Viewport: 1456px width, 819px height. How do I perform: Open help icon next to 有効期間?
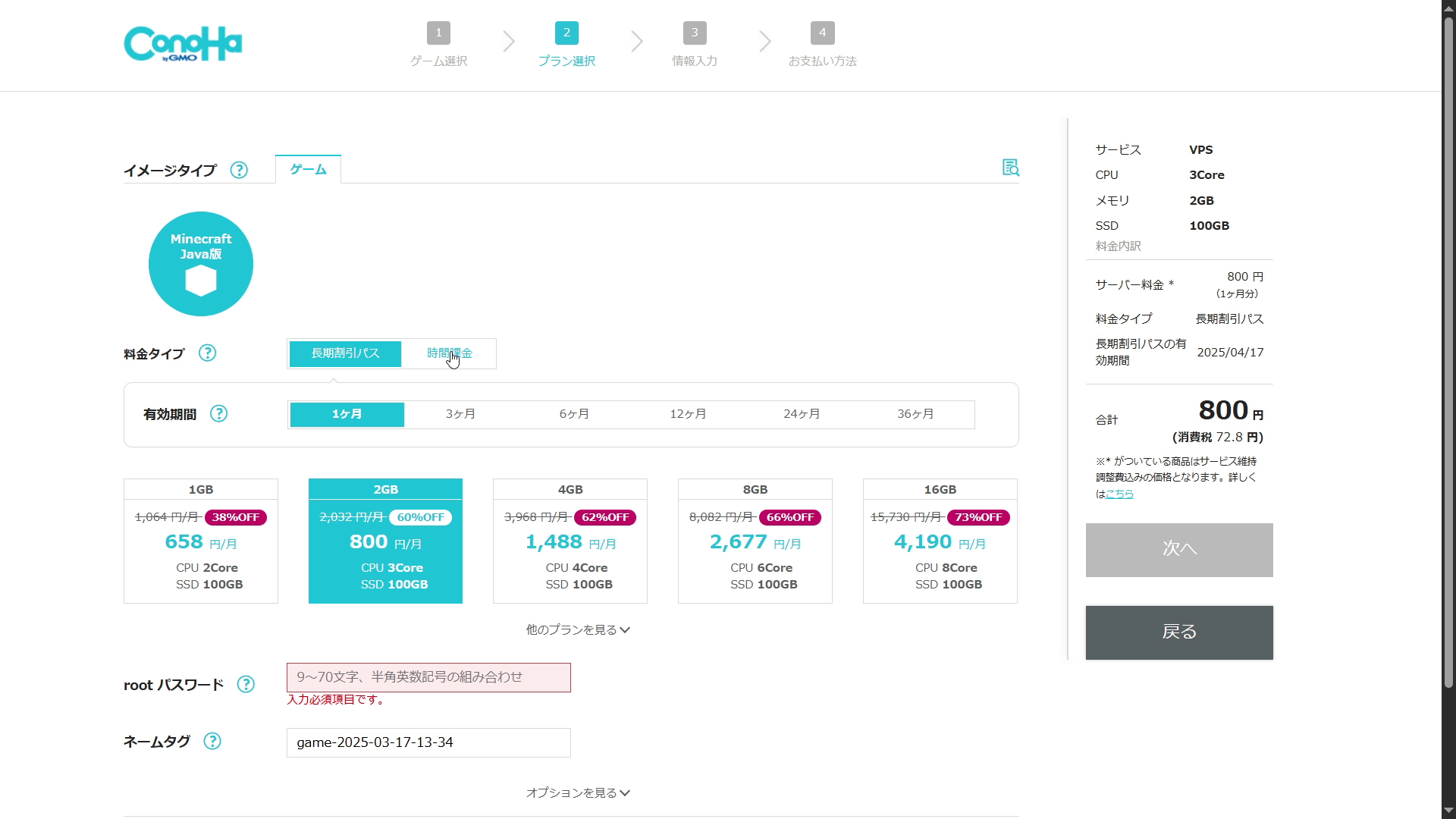tap(218, 414)
